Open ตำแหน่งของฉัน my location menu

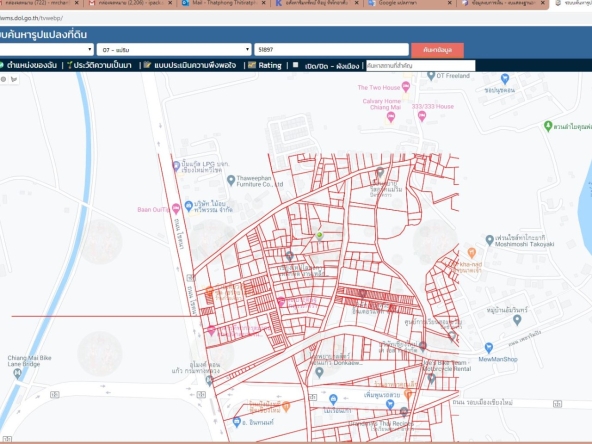tap(31, 65)
